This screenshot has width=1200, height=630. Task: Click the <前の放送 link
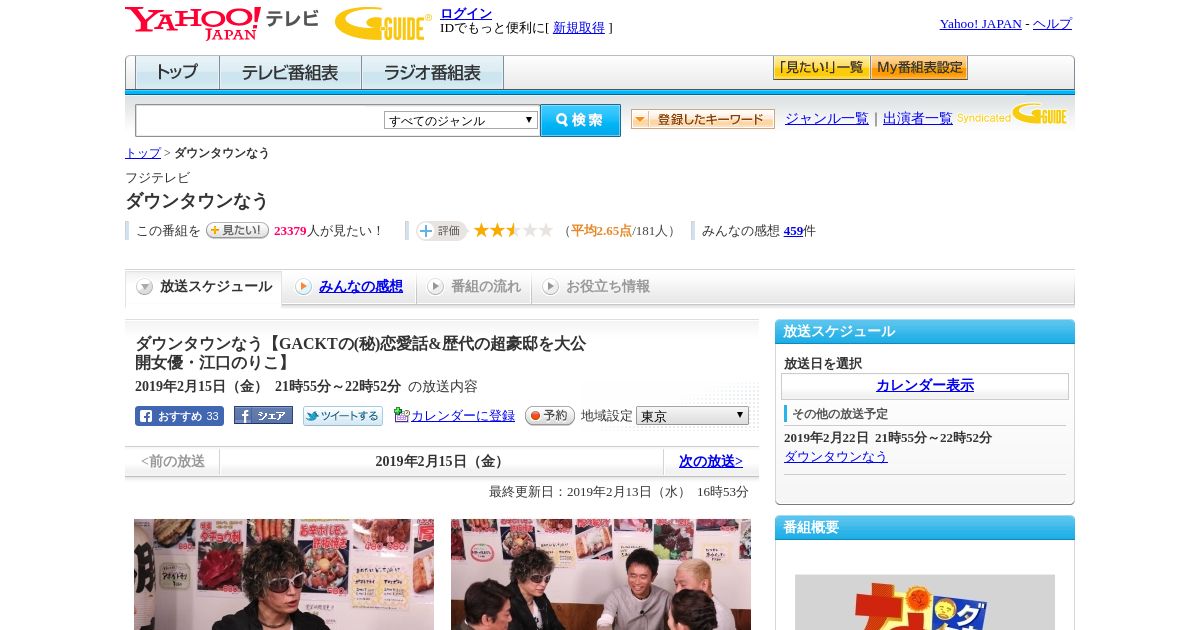[x=173, y=461]
